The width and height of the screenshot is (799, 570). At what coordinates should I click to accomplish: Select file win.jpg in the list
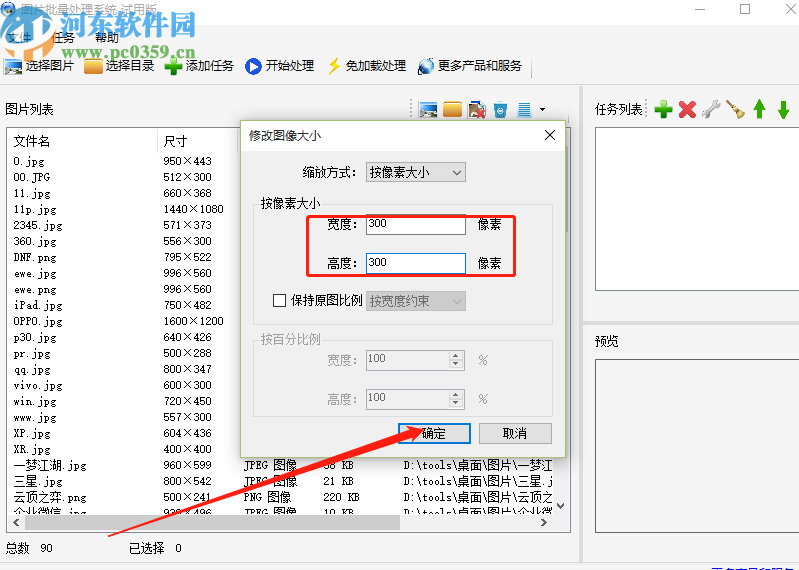(x=35, y=401)
